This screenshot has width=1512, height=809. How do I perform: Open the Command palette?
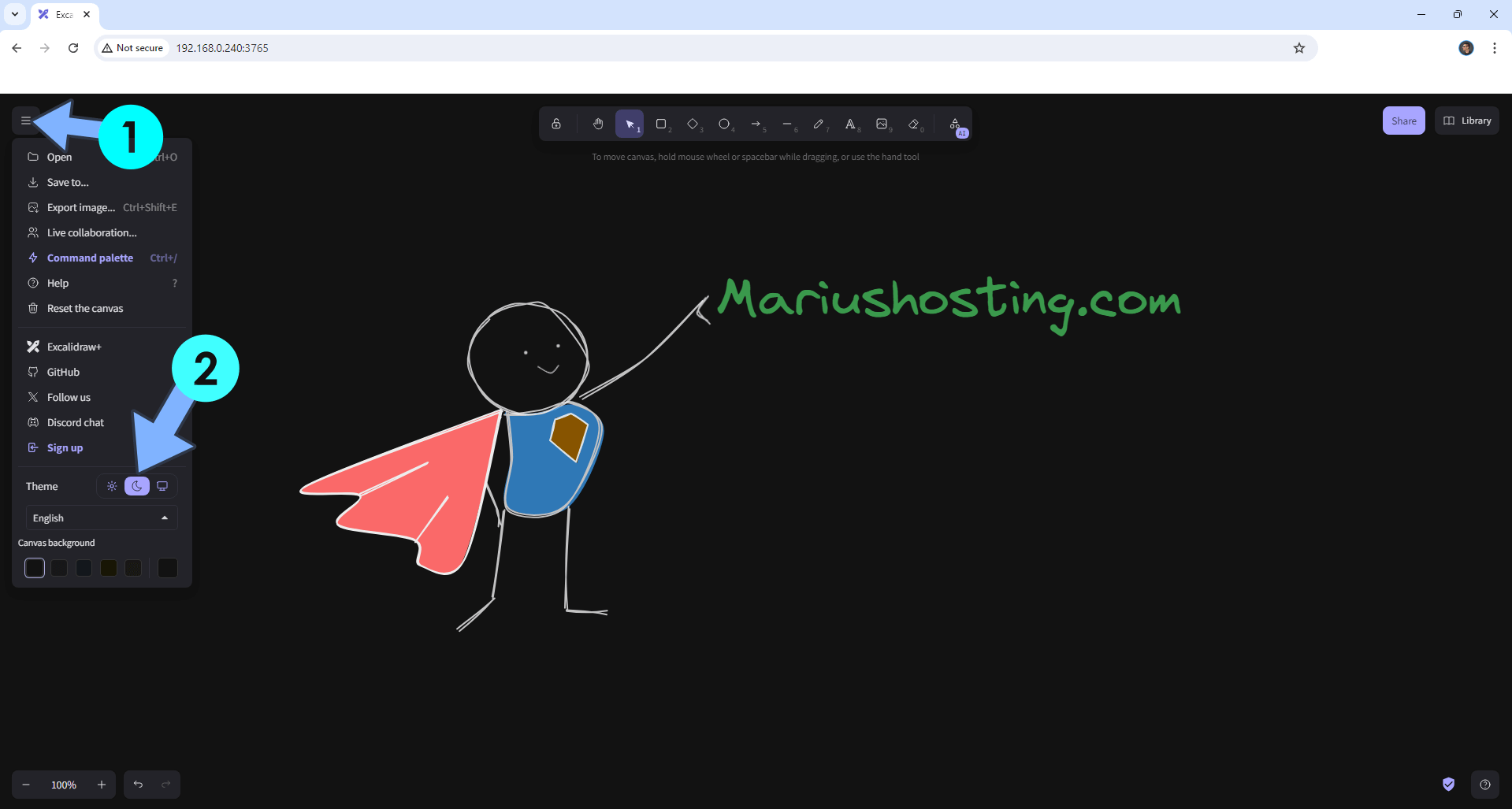tap(102, 258)
